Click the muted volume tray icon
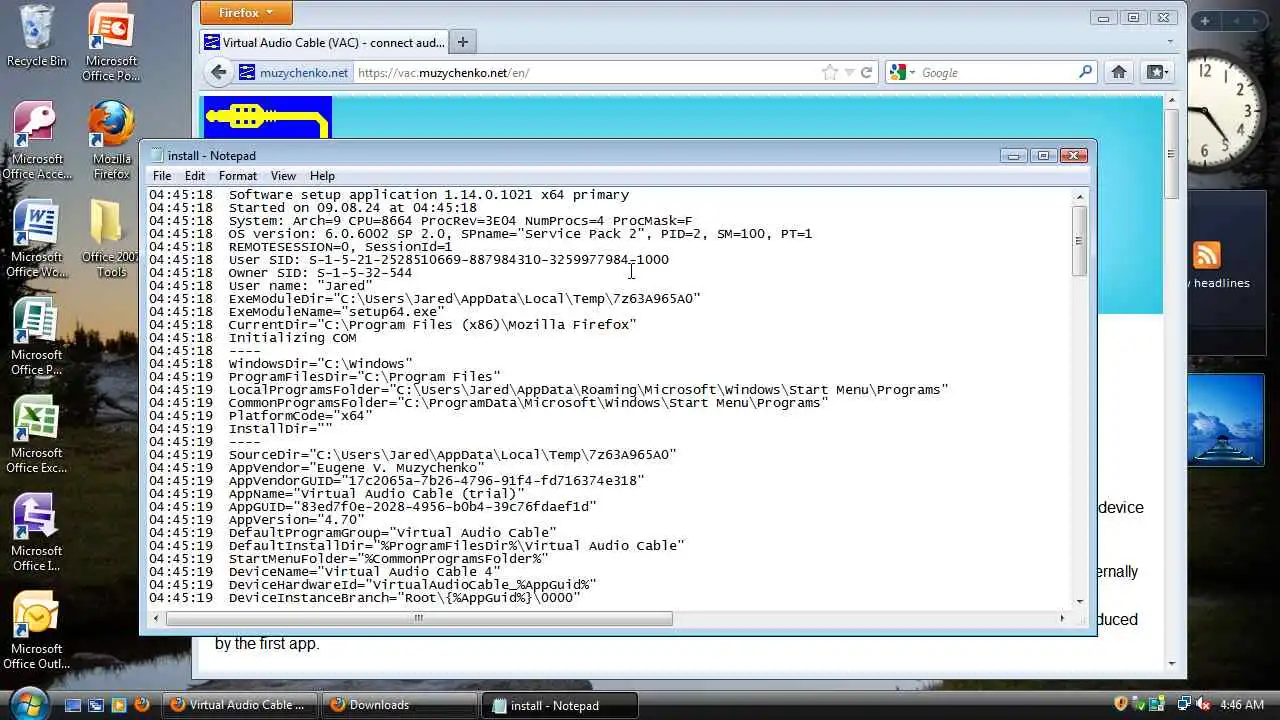1280x720 pixels. click(x=1204, y=704)
